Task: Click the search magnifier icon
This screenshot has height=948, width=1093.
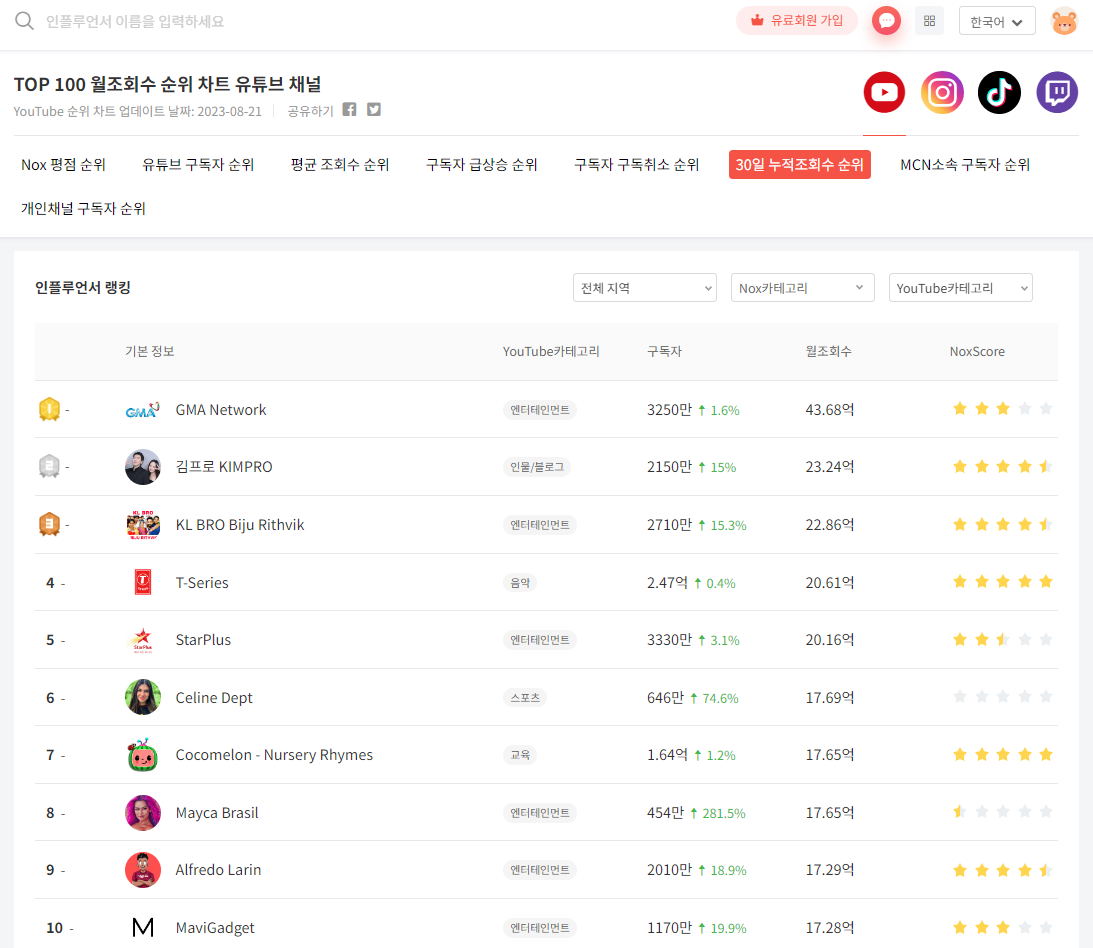Action: [x=24, y=21]
